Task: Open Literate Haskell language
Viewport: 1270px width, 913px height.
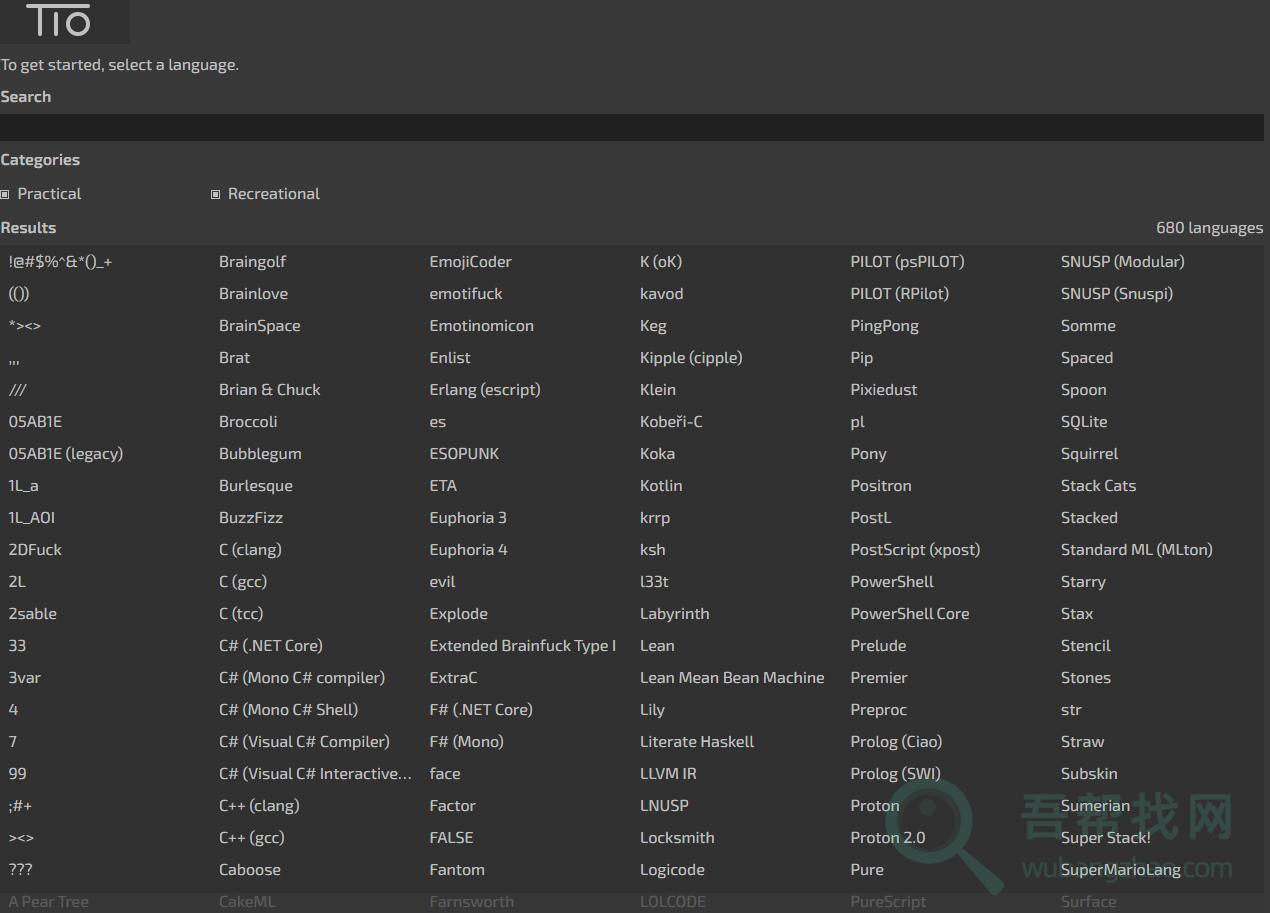Action: (697, 742)
